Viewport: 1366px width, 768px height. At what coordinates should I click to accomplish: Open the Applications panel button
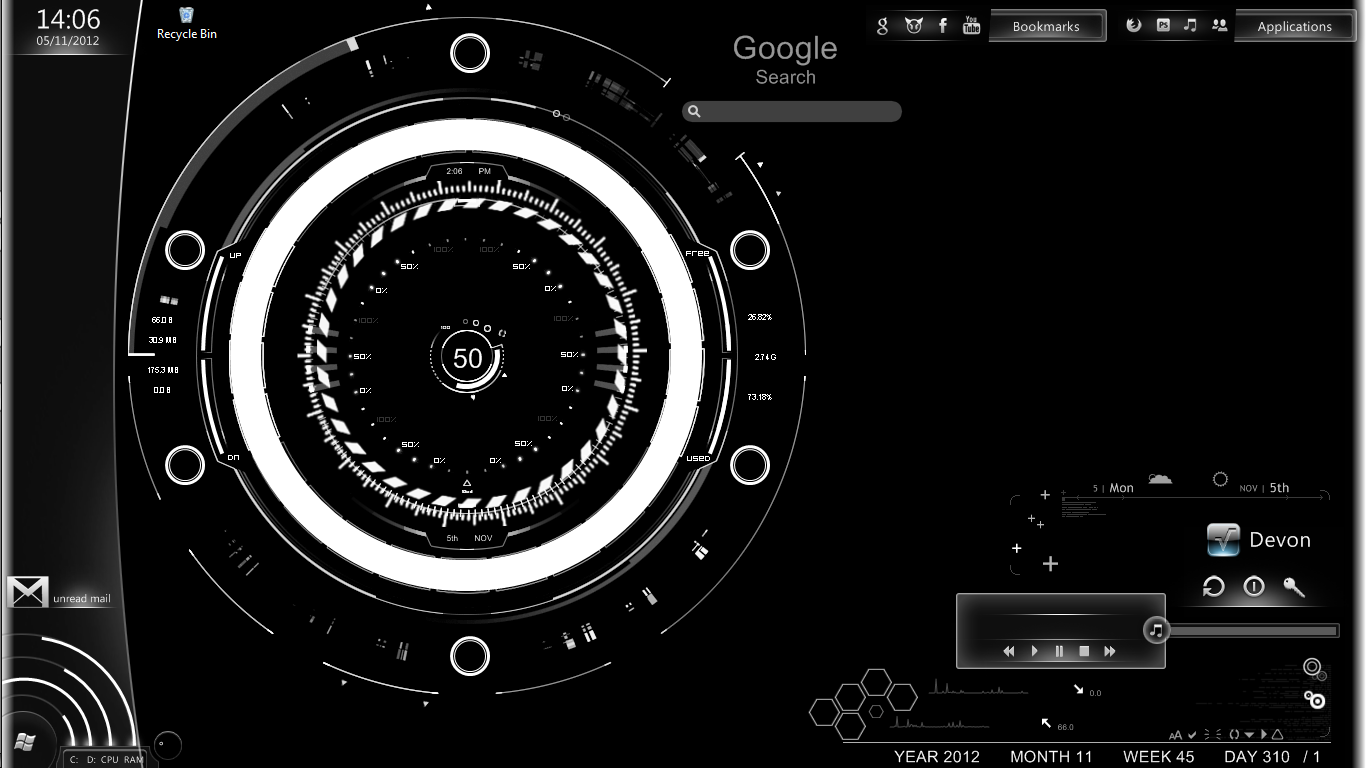1295,27
